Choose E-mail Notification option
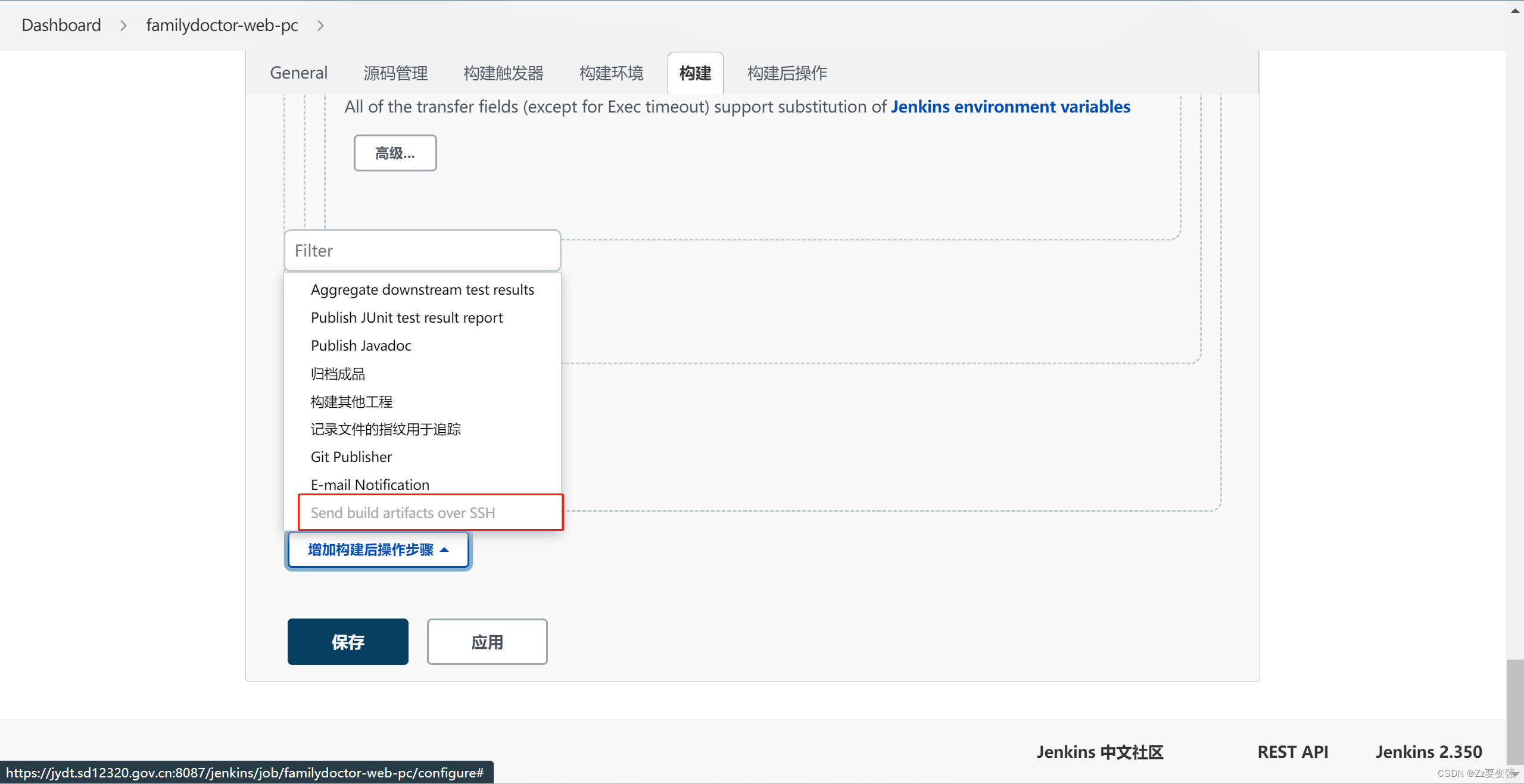The height and width of the screenshot is (784, 1524). click(369, 484)
